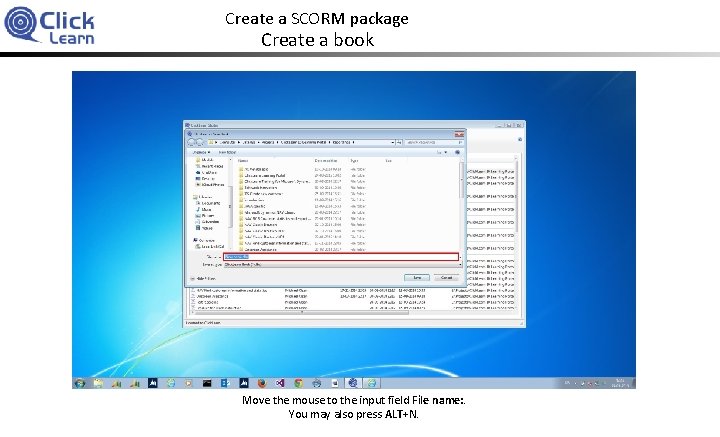Select Pictures in the navigation pane
720x437 pixels.
pos(205,215)
